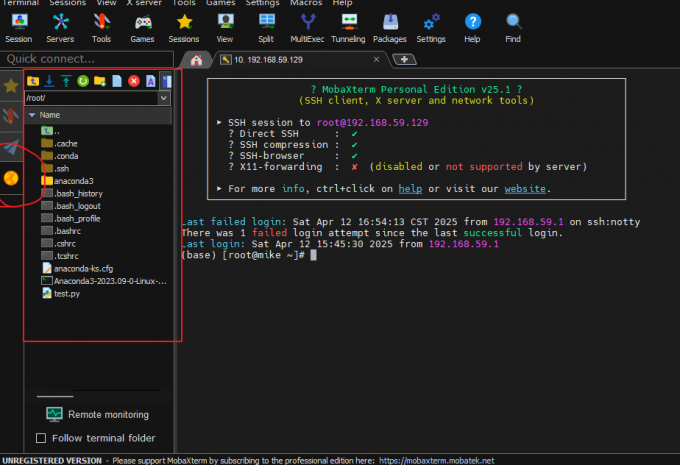Select the .bash_profile file
The width and height of the screenshot is (680, 465).
pyautogui.click(x=71, y=219)
